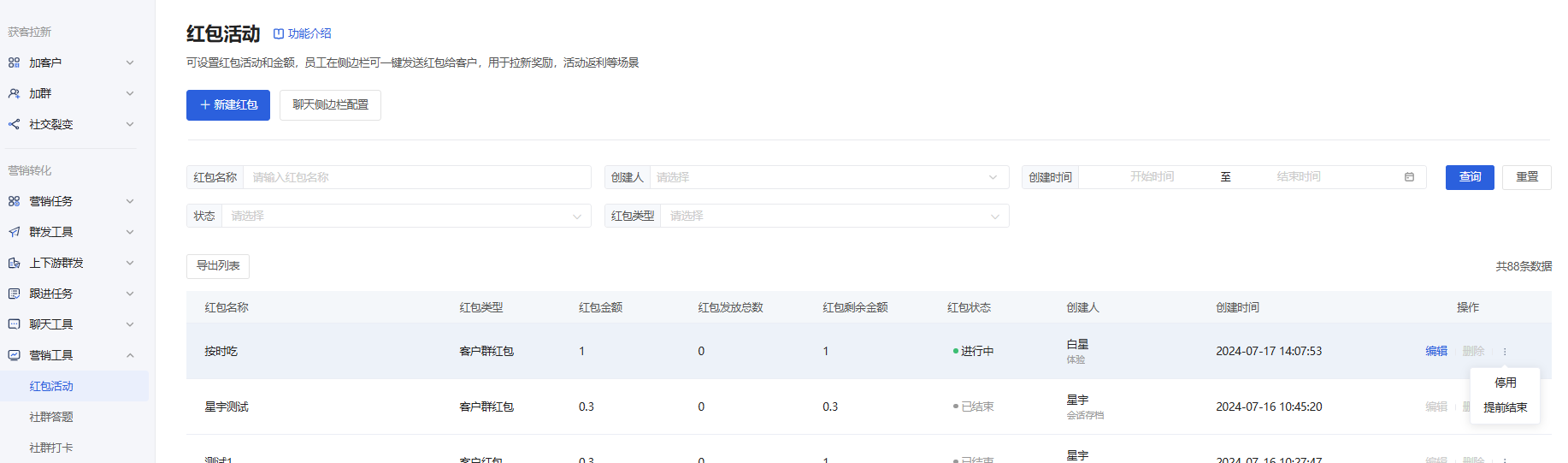Screen dimensions: 1568x463
Task: Click the 查询 button
Action: tap(1470, 177)
